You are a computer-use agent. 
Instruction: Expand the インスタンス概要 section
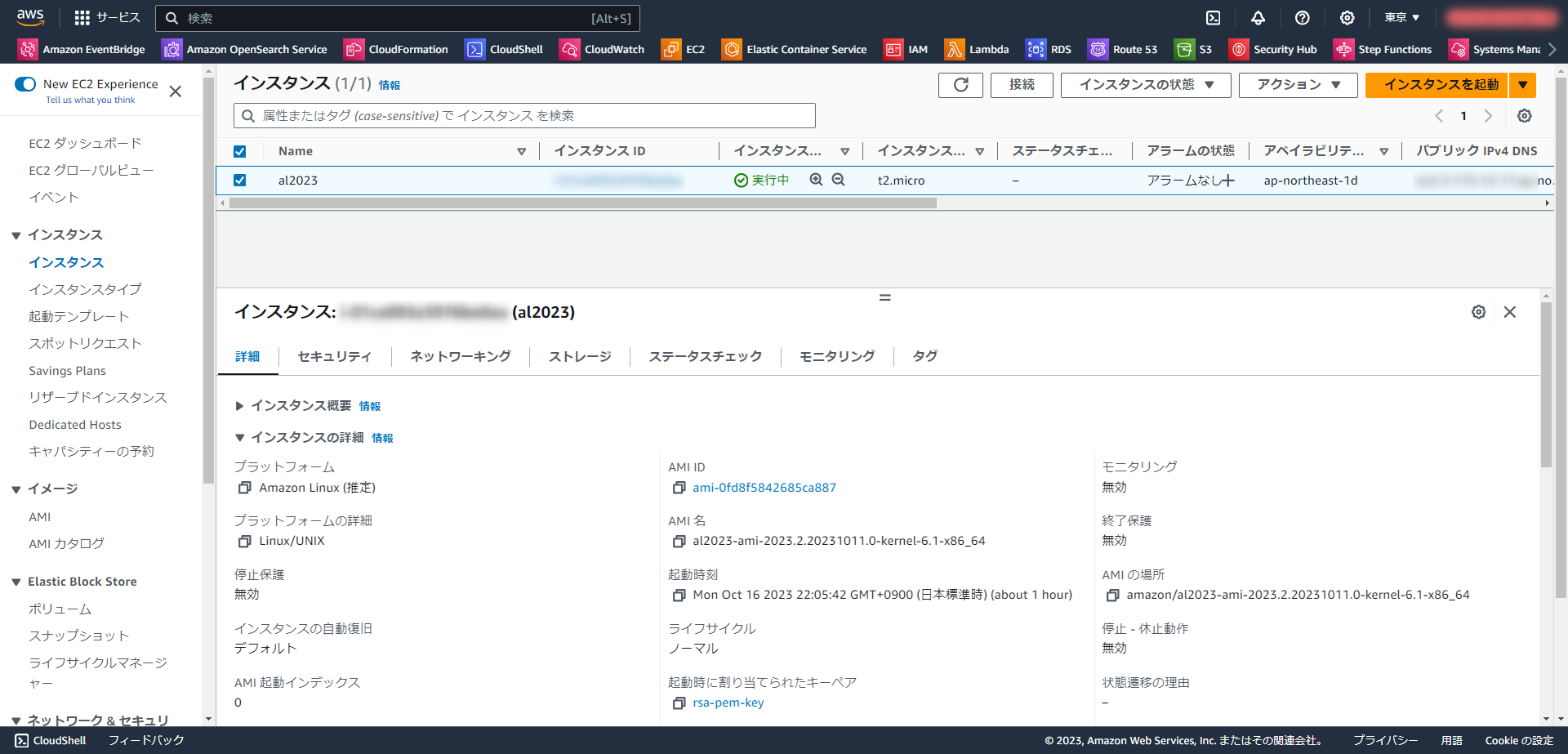(240, 406)
